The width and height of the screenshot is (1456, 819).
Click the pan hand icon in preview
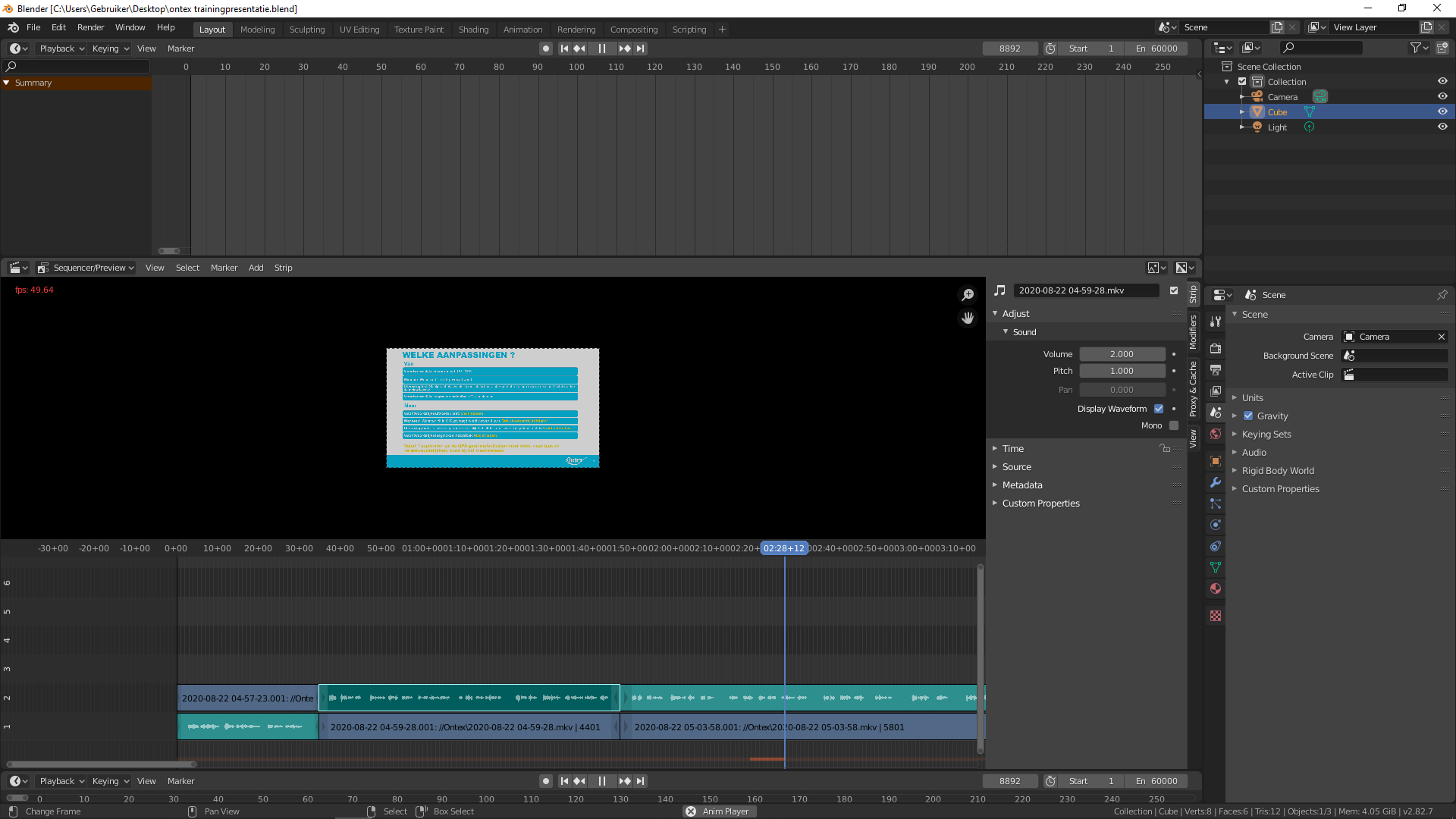coord(968,318)
